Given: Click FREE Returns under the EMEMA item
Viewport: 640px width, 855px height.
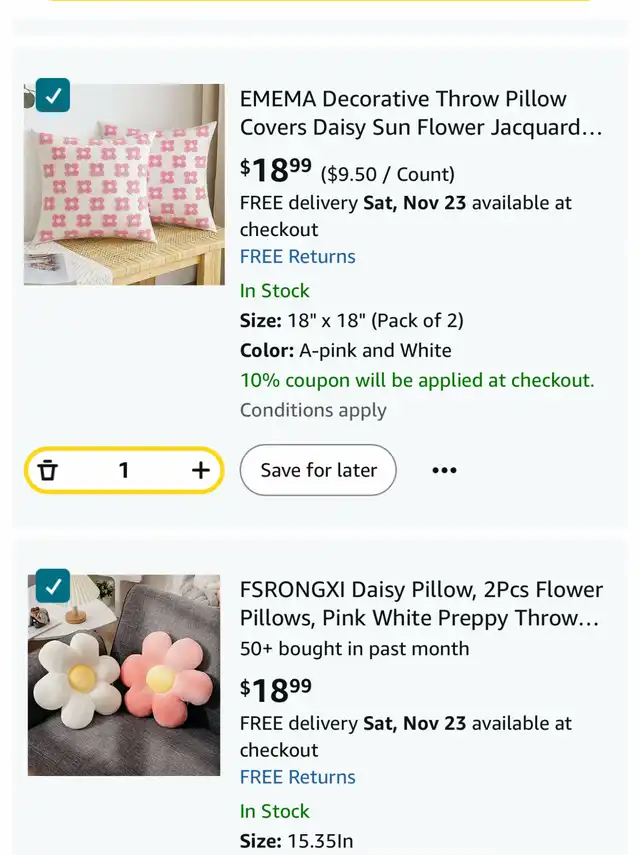Looking at the screenshot, I should pyautogui.click(x=297, y=256).
